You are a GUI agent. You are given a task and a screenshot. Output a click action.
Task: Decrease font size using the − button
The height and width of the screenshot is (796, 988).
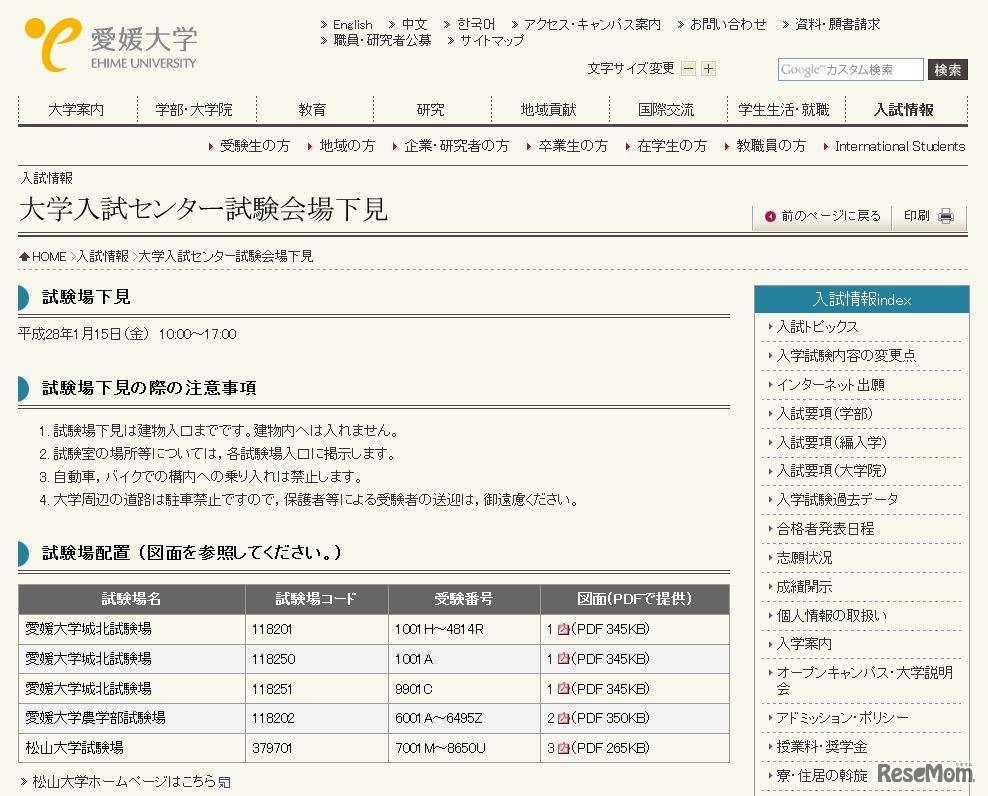coord(688,68)
